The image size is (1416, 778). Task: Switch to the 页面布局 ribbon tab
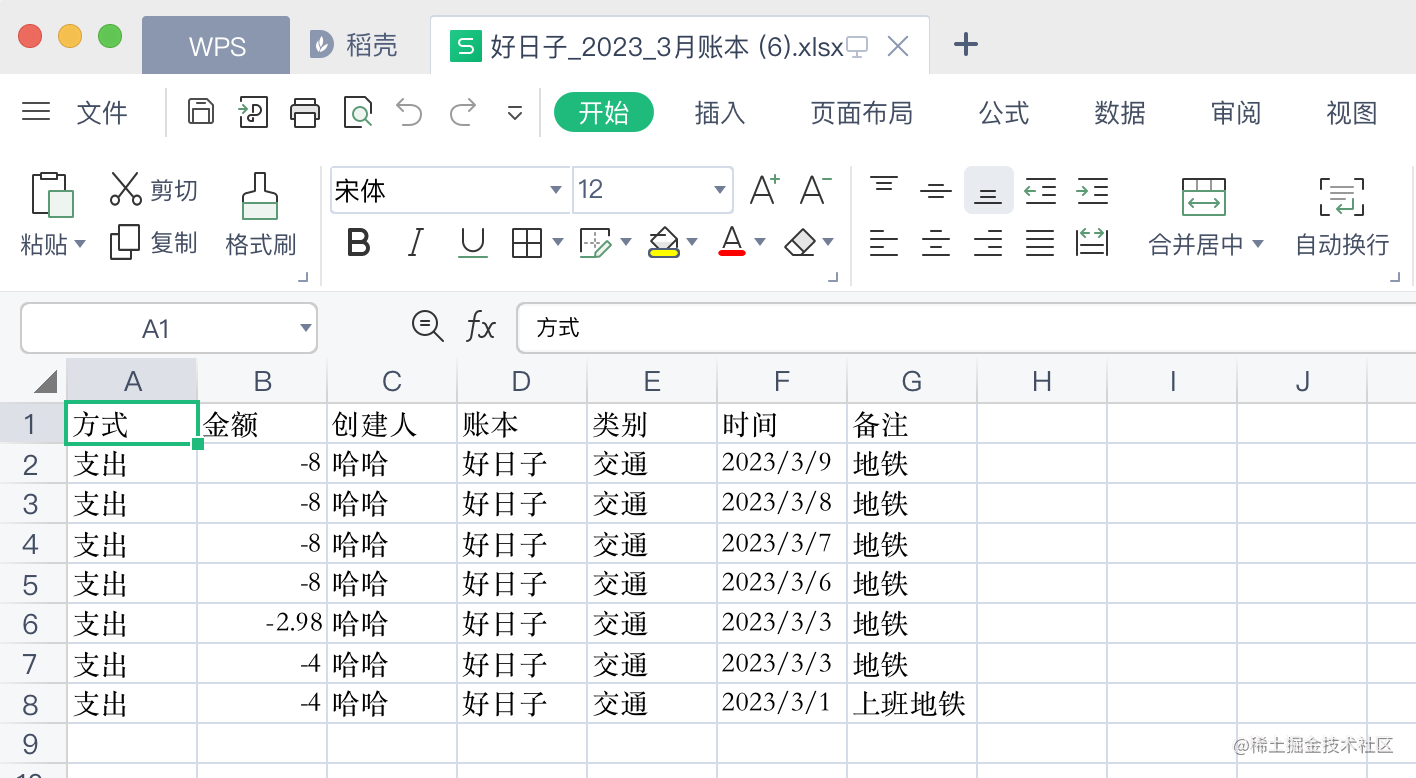(862, 113)
